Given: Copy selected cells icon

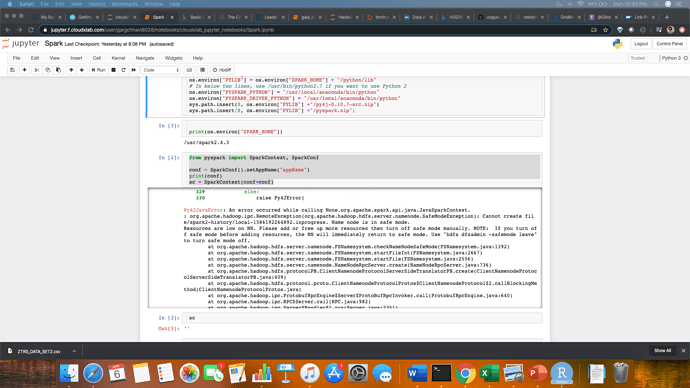Looking at the screenshot, I should (x=48, y=70).
